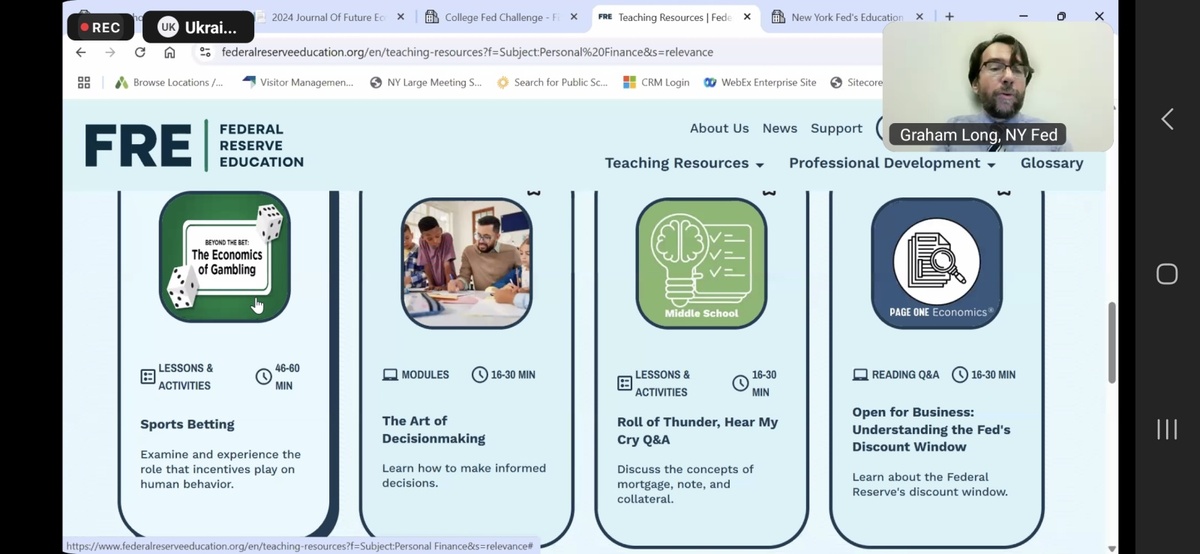Click the REC recording indicator
This screenshot has width=1200, height=554.
(100, 27)
